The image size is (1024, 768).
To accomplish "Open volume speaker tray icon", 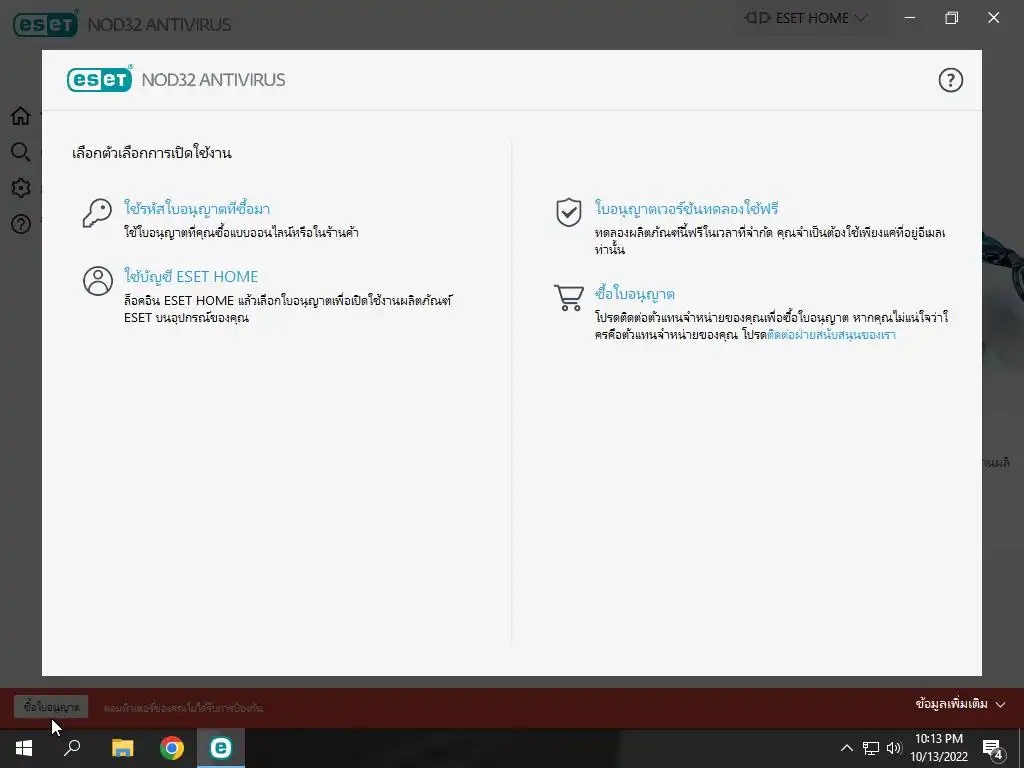I will point(893,748).
